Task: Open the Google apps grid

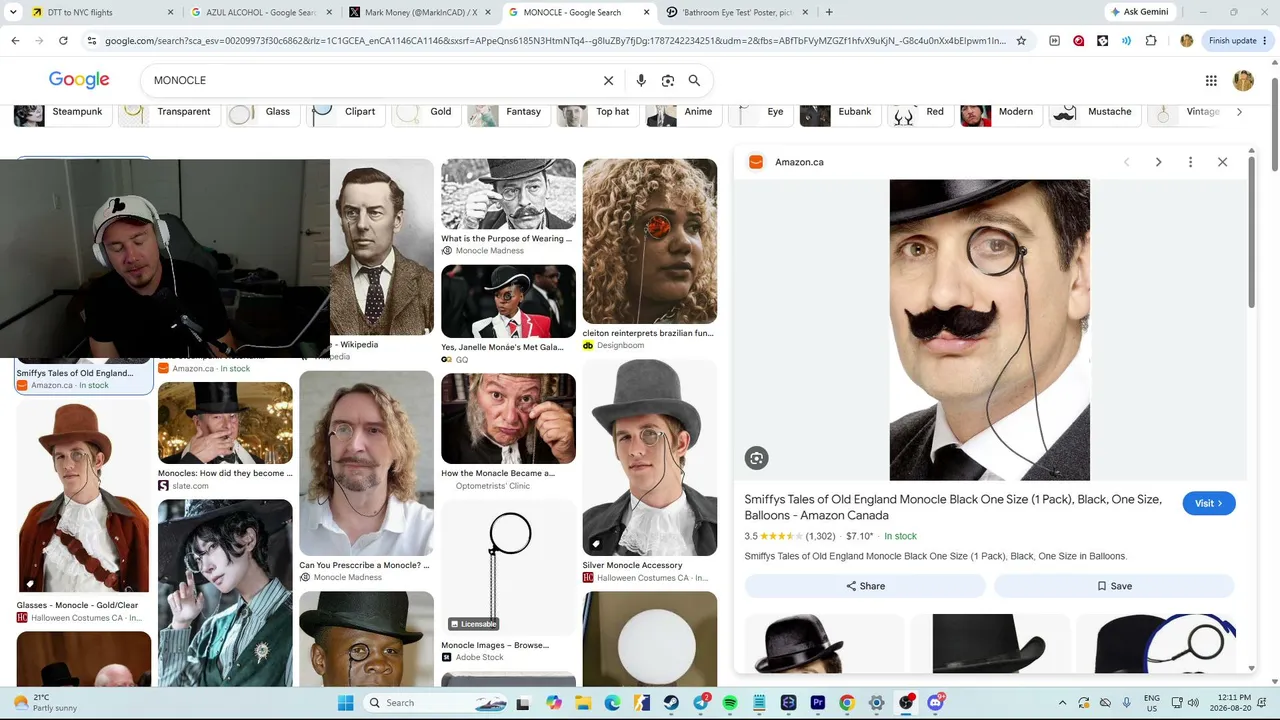Action: click(x=1211, y=80)
